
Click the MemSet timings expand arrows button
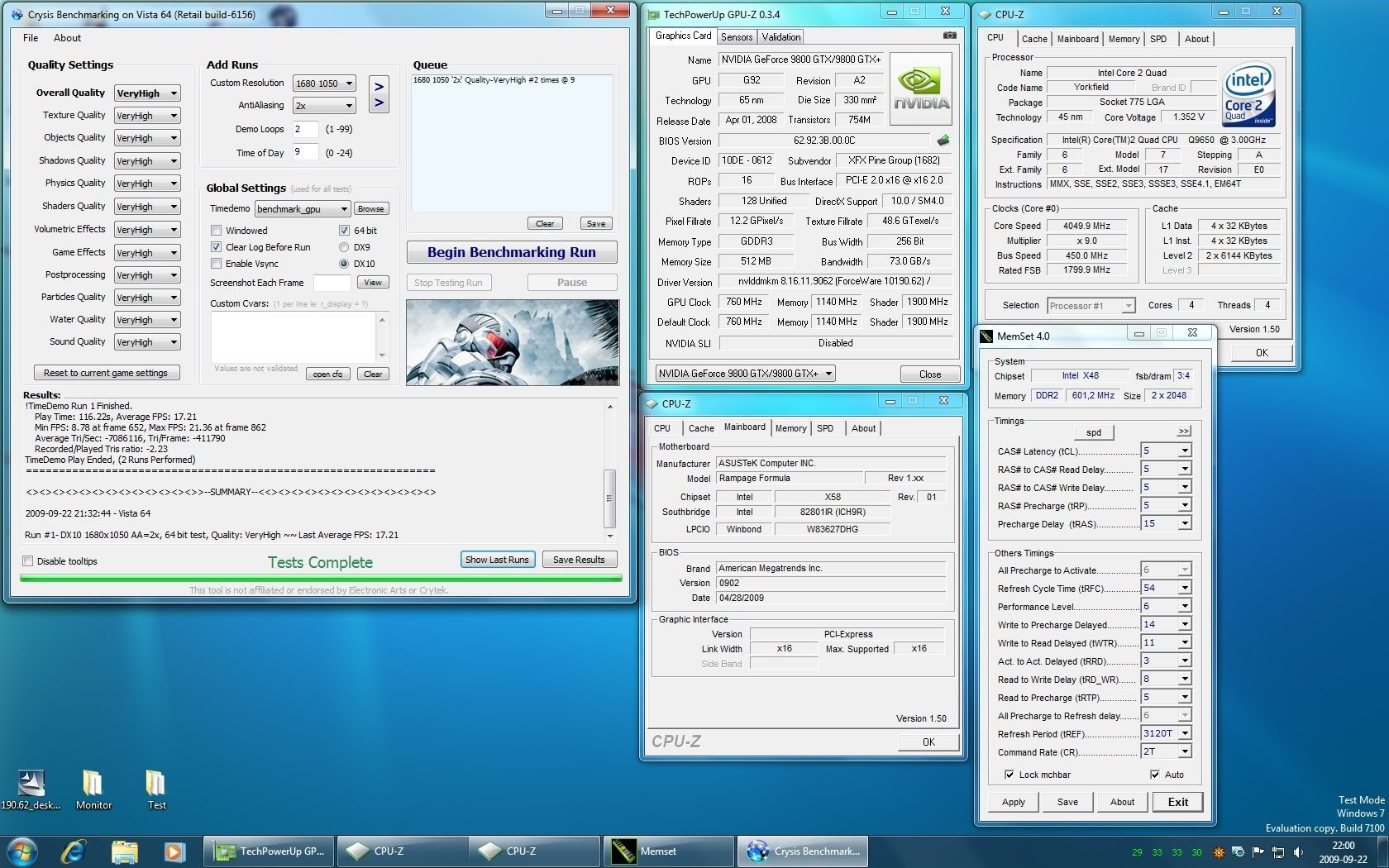[x=1184, y=432]
